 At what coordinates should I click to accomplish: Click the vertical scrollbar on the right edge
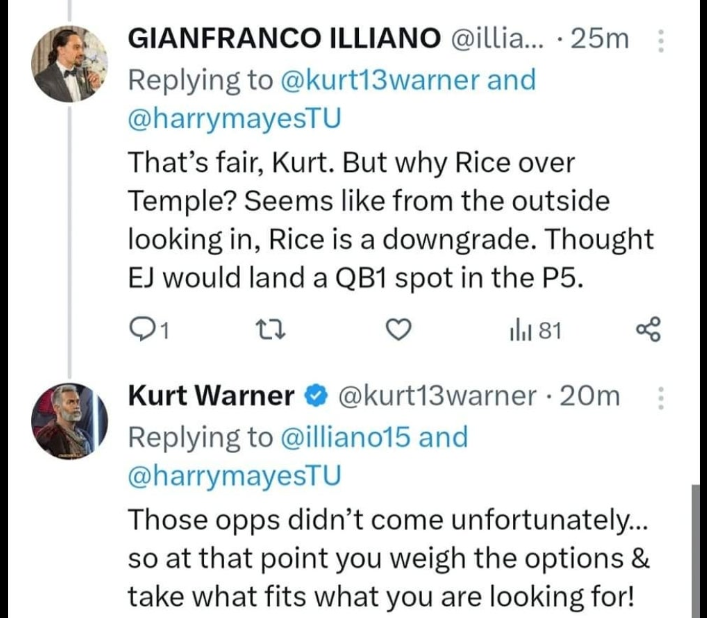(699, 550)
